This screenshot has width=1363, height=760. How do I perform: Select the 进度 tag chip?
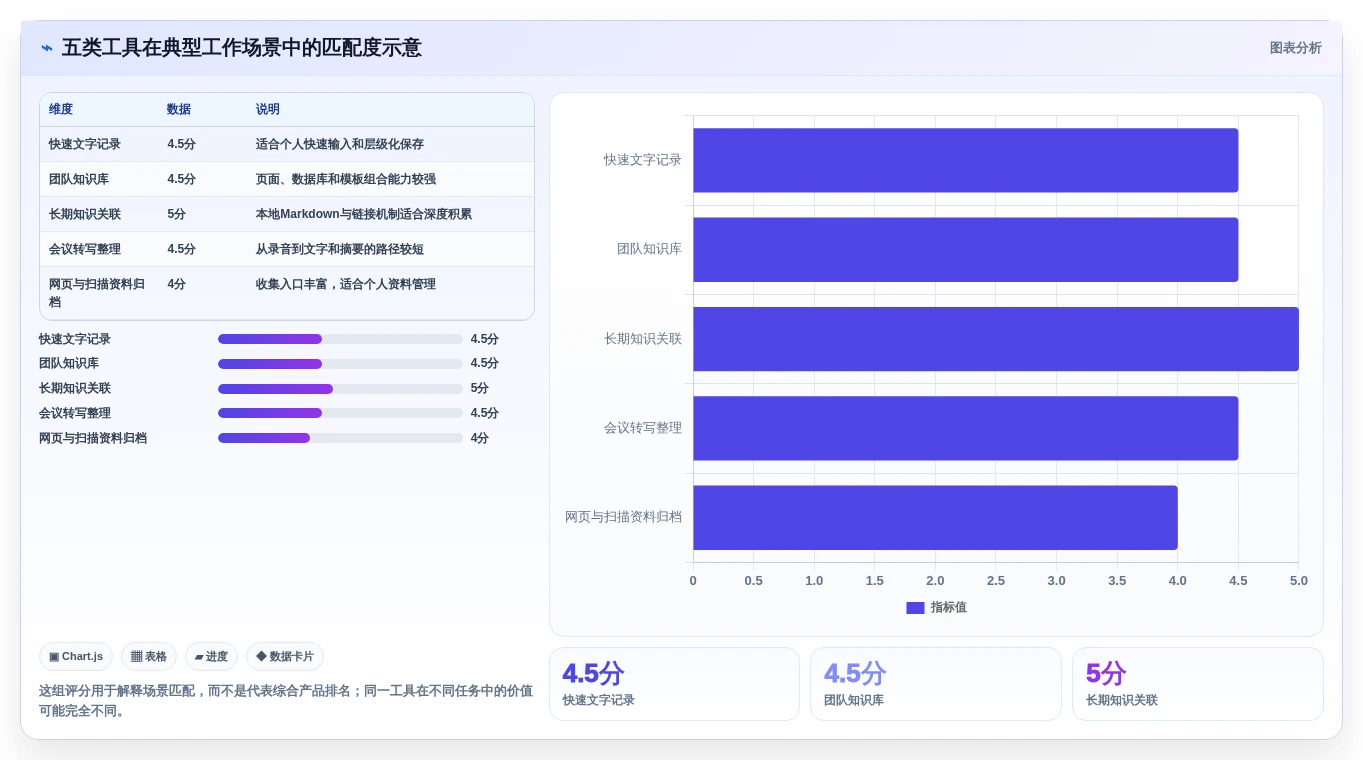(x=211, y=657)
